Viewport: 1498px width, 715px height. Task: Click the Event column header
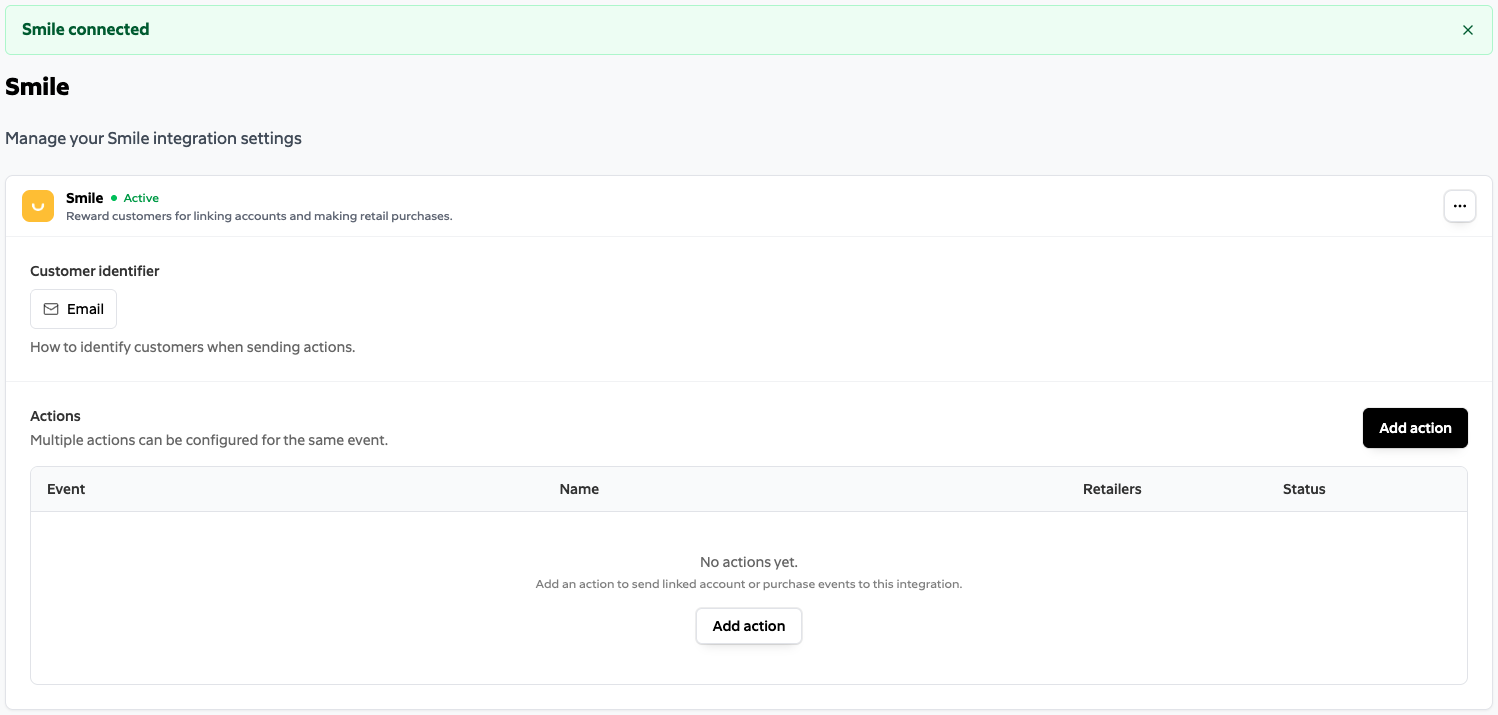(x=66, y=489)
